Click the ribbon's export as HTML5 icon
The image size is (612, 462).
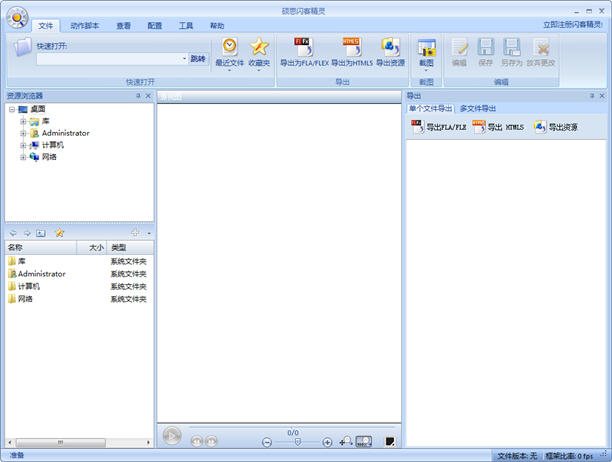point(351,47)
